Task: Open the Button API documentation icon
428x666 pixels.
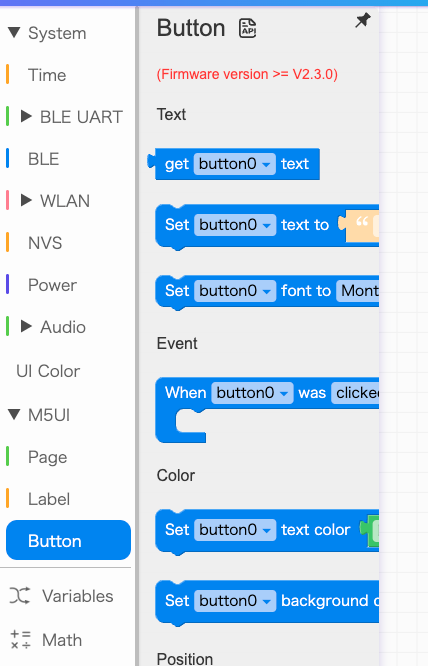Action: point(248,28)
